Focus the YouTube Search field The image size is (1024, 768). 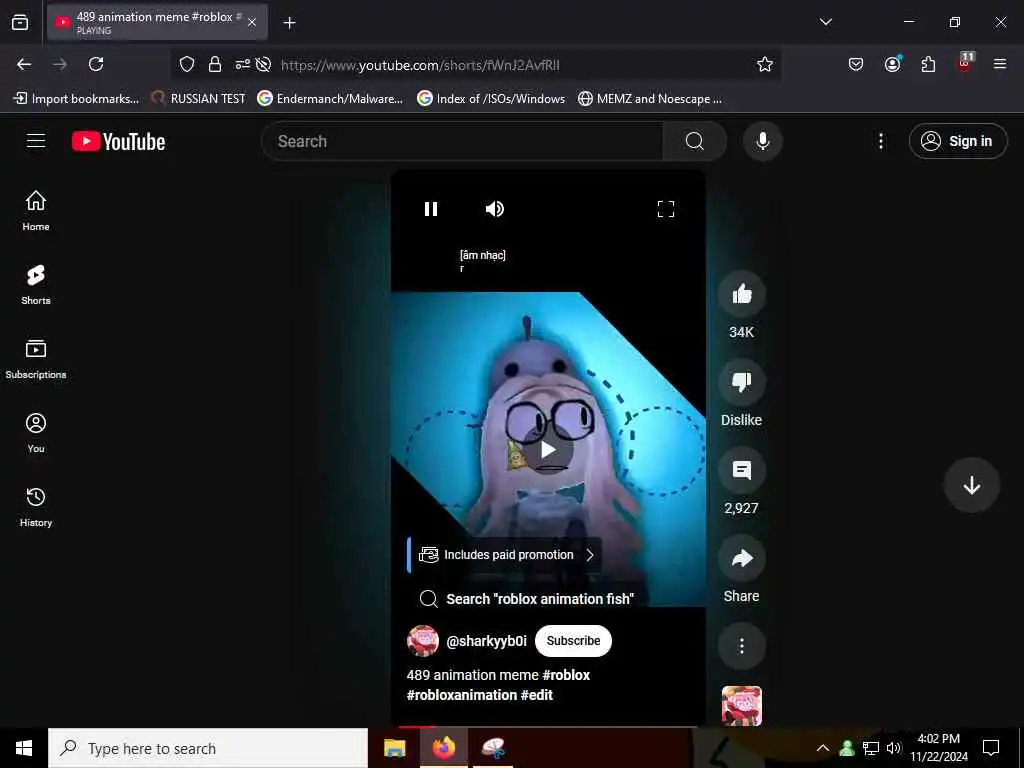pos(462,141)
